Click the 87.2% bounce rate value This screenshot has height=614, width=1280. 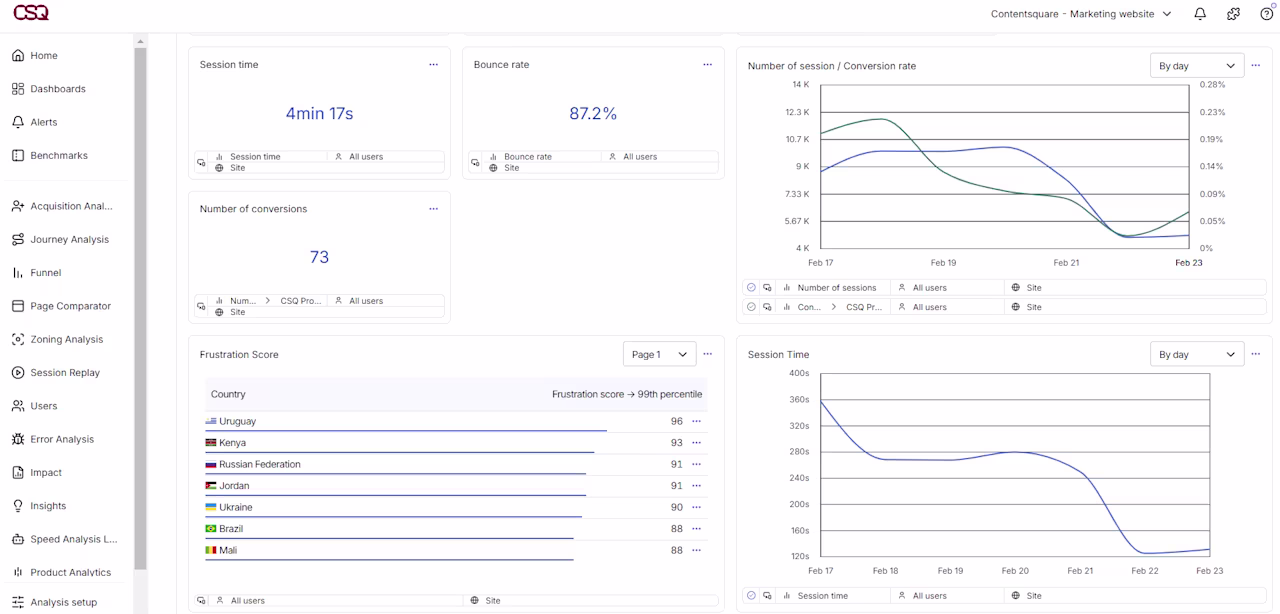point(593,114)
